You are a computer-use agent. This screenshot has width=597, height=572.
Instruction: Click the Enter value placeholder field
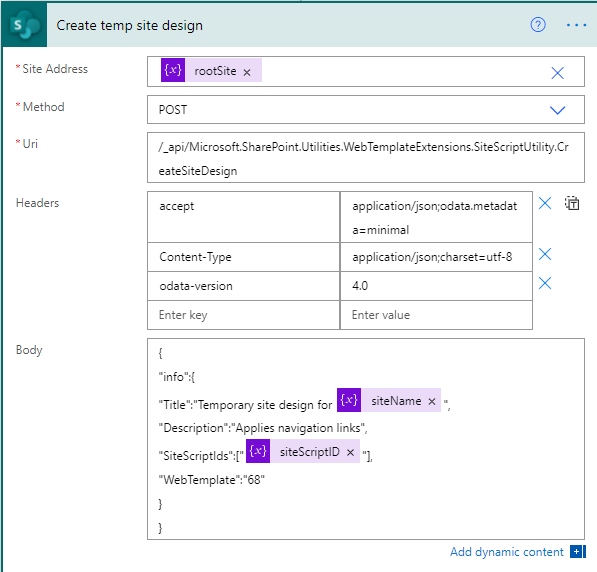point(436,315)
